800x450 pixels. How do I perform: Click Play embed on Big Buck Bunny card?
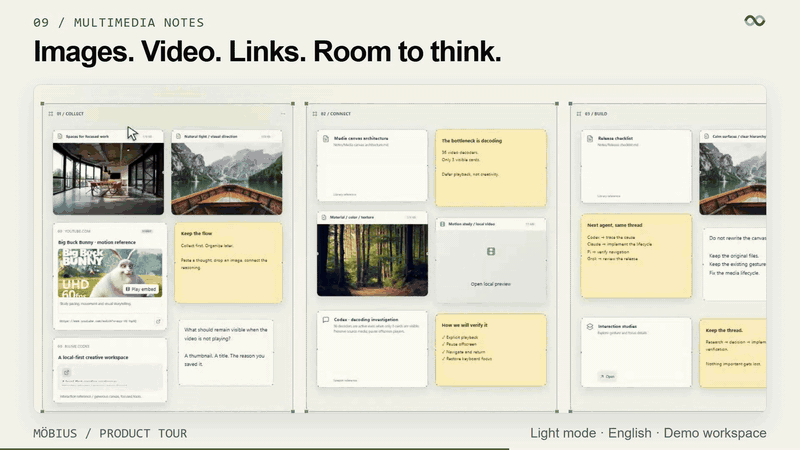[x=141, y=289]
